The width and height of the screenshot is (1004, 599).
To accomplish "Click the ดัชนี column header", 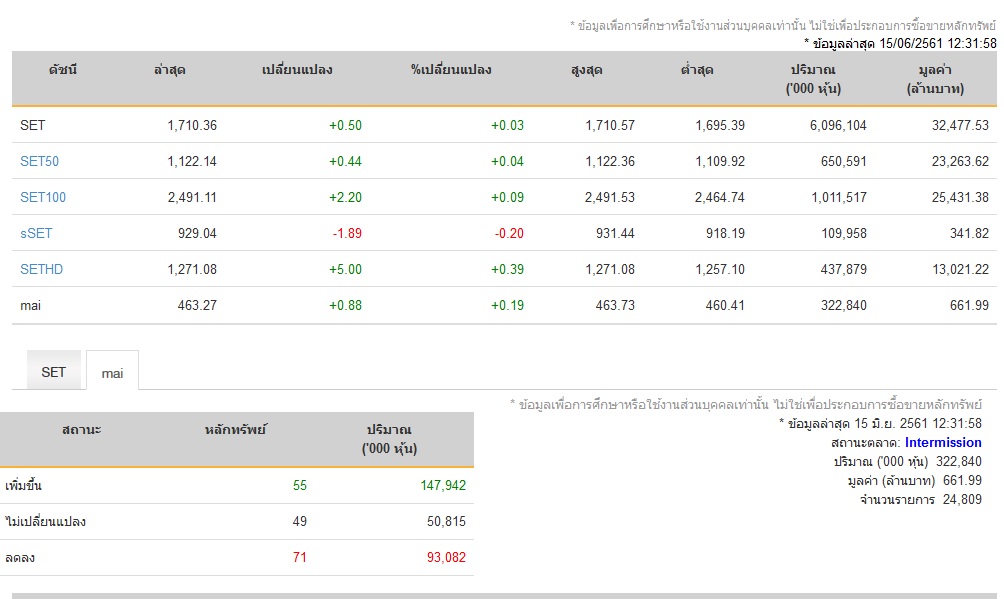I will pos(63,70).
